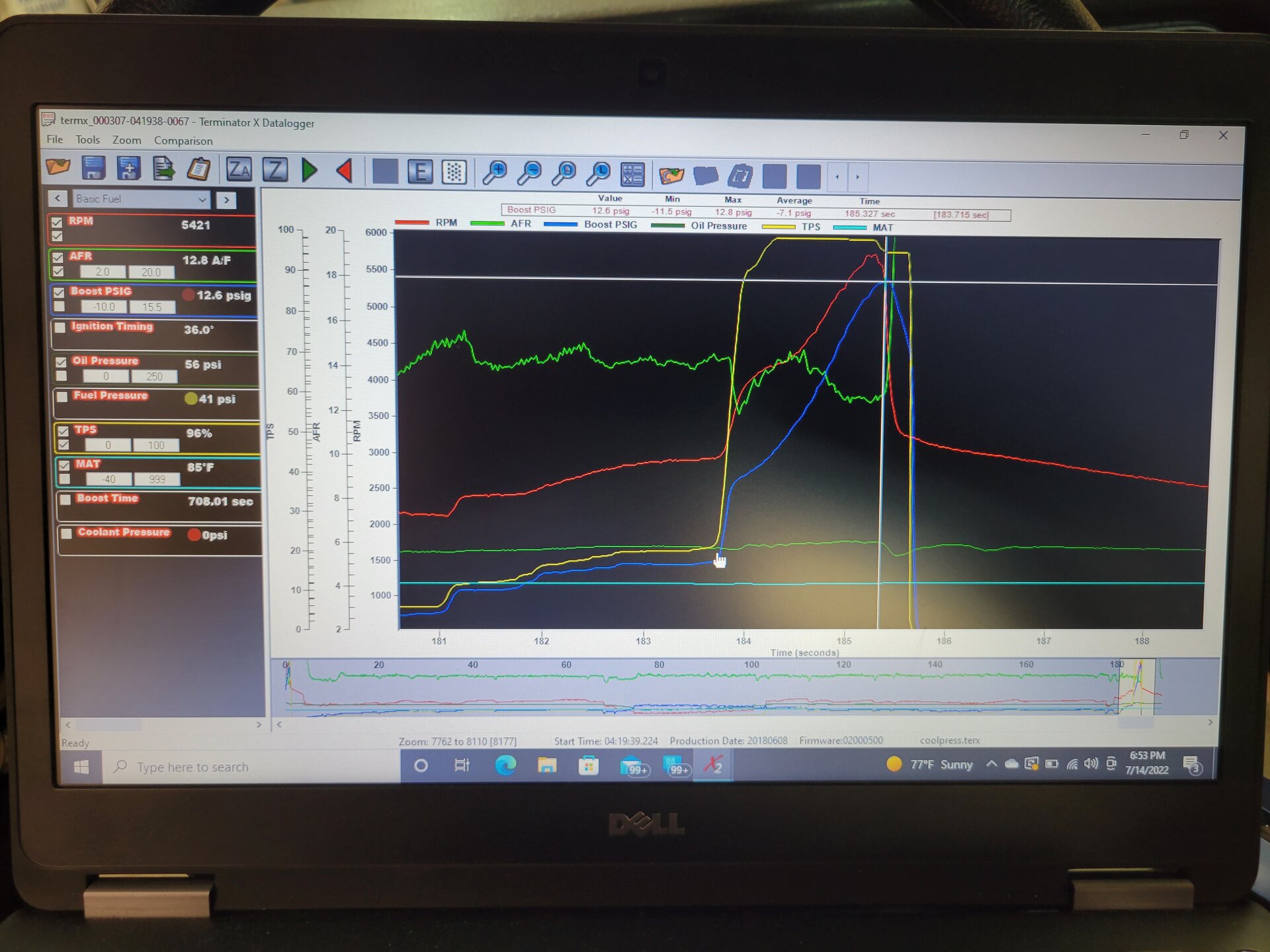
Task: Click the clipboard toolbar icon
Action: pos(198,169)
